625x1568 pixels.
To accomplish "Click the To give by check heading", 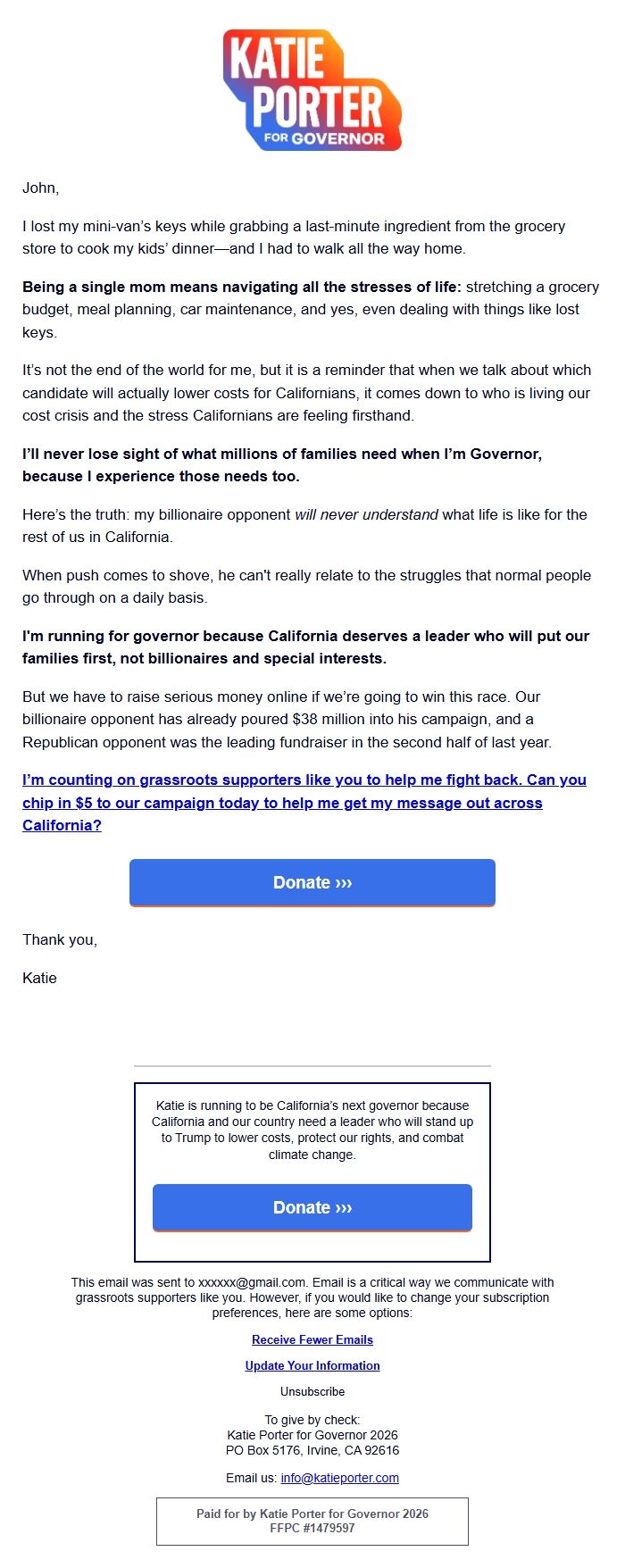I will (312, 1419).
